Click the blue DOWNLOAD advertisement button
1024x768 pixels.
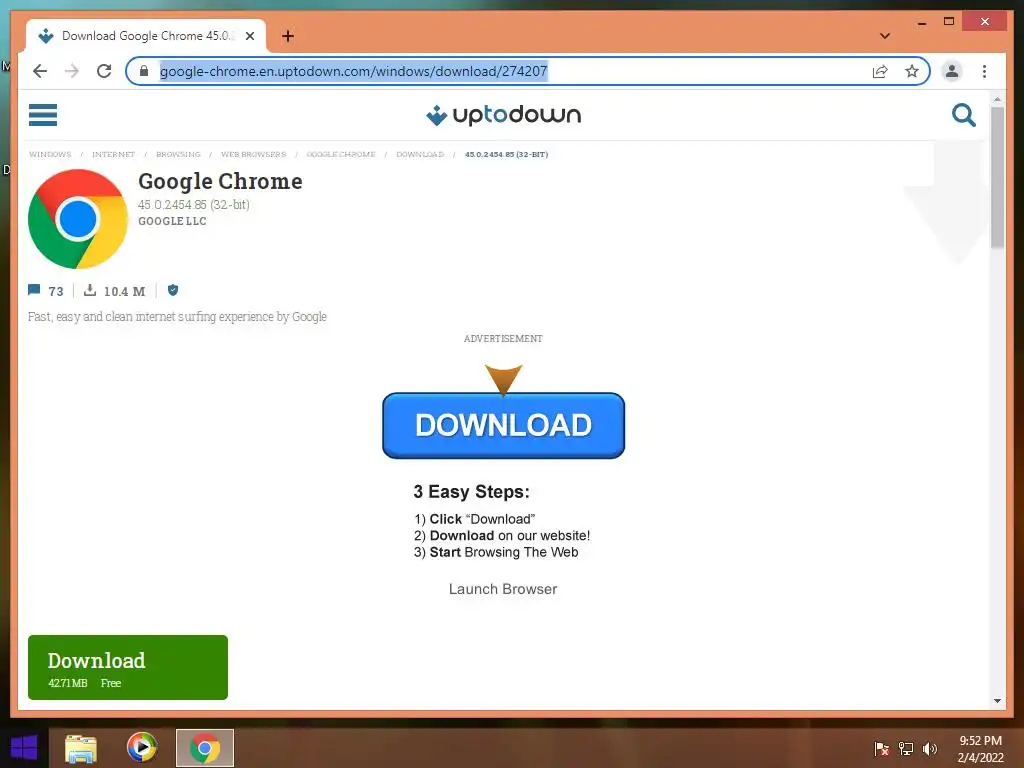click(x=504, y=425)
